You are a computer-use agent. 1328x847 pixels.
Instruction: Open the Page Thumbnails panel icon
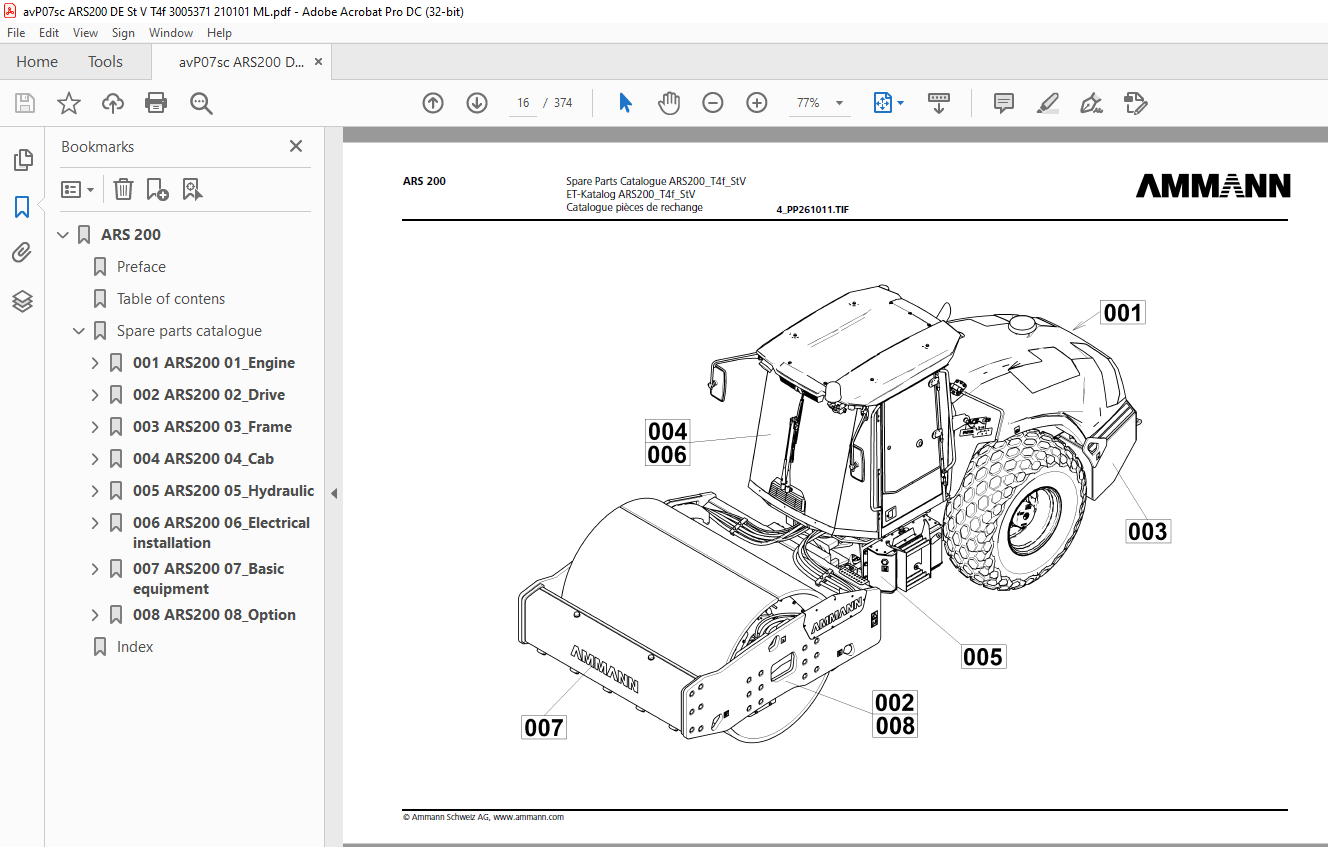[22, 159]
